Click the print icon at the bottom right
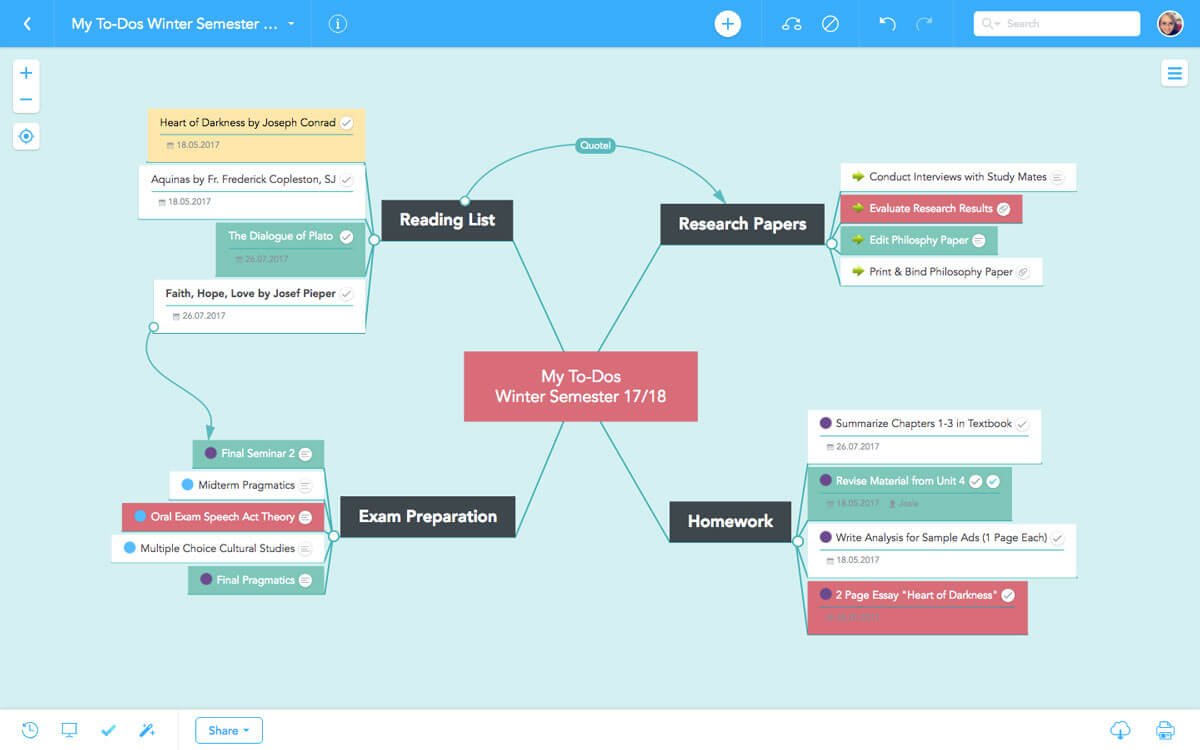The height and width of the screenshot is (750, 1200). (x=1165, y=730)
